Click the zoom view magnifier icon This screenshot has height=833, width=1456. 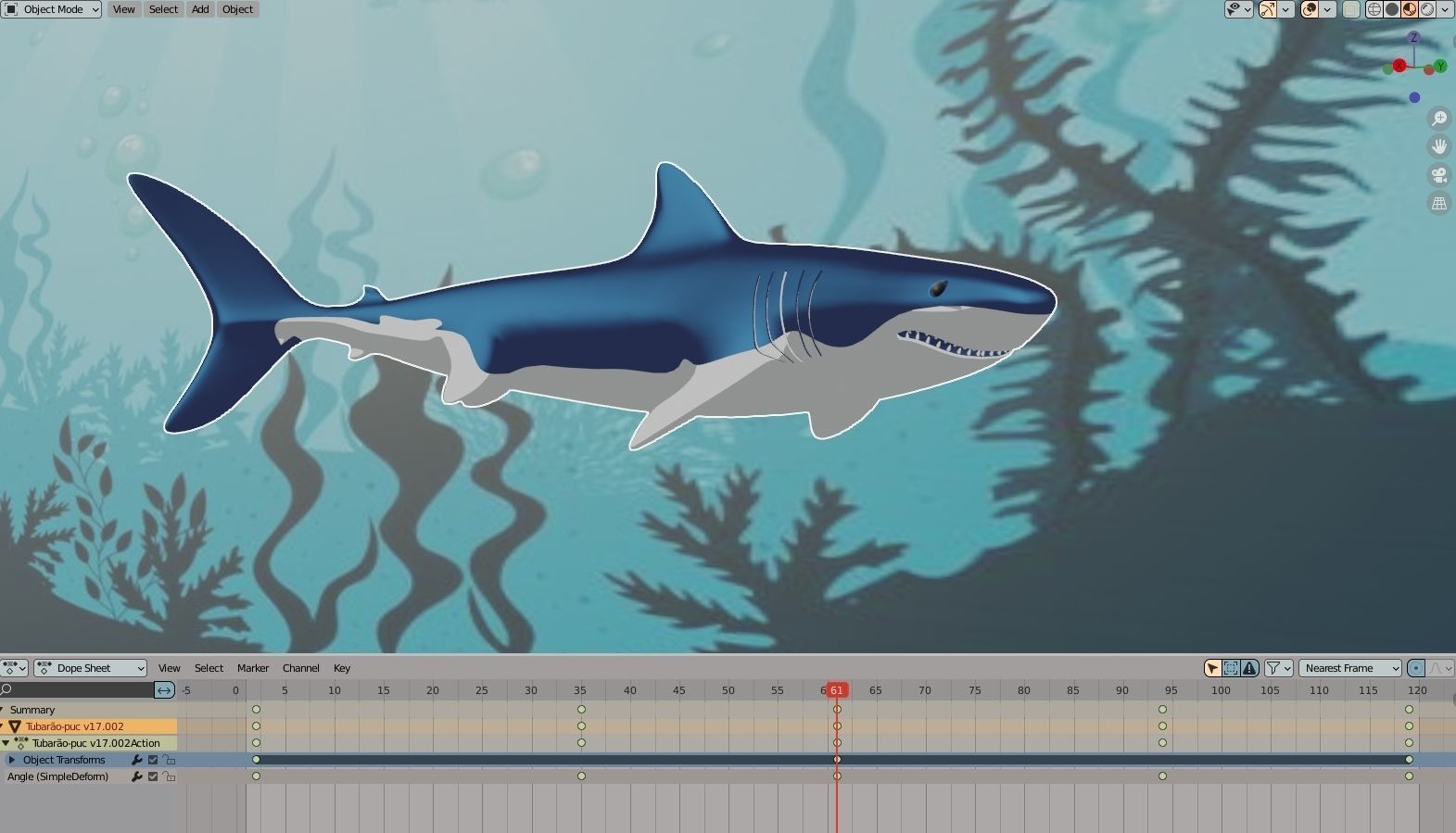click(x=1439, y=118)
